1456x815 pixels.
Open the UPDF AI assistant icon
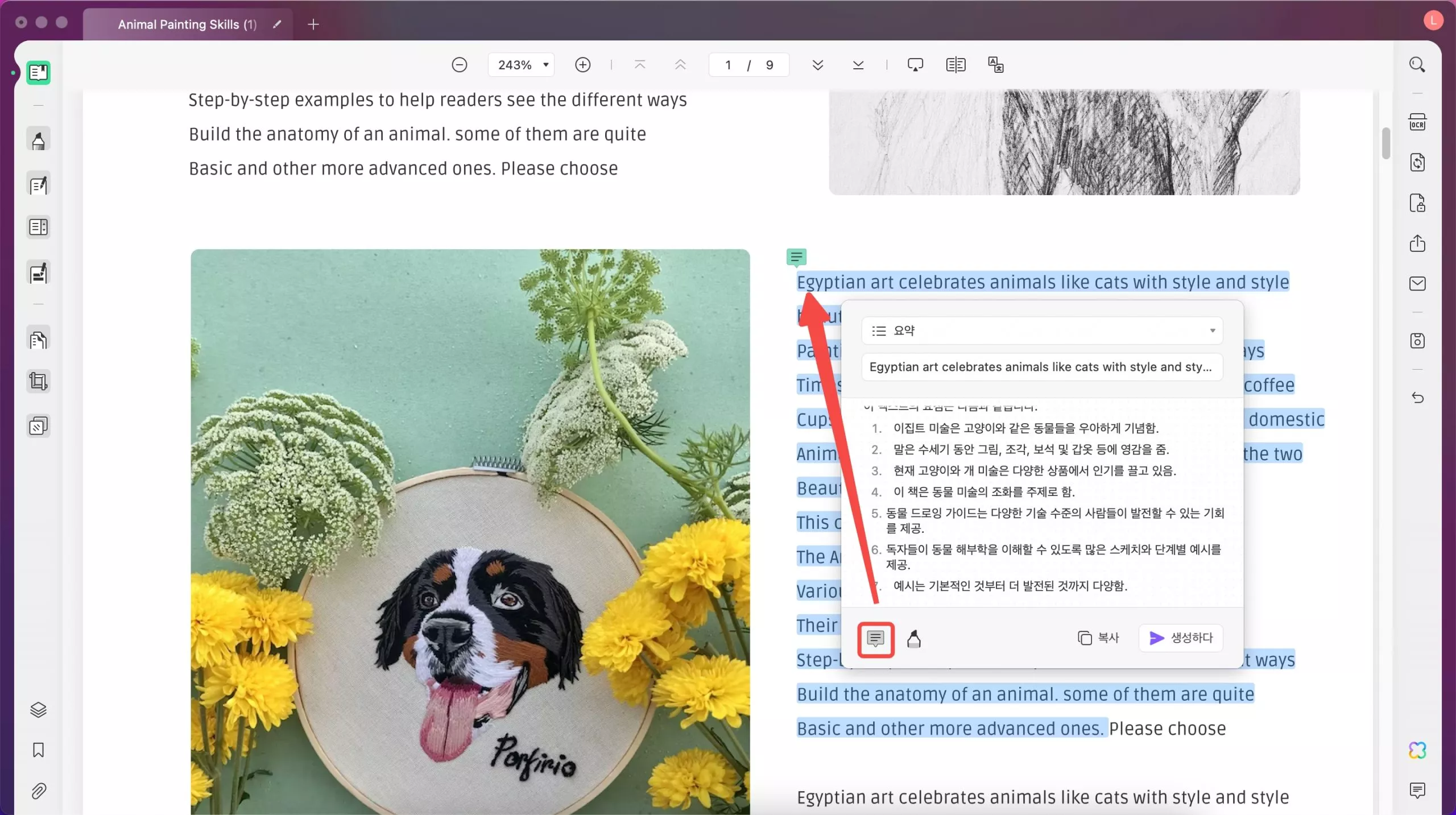click(1417, 750)
